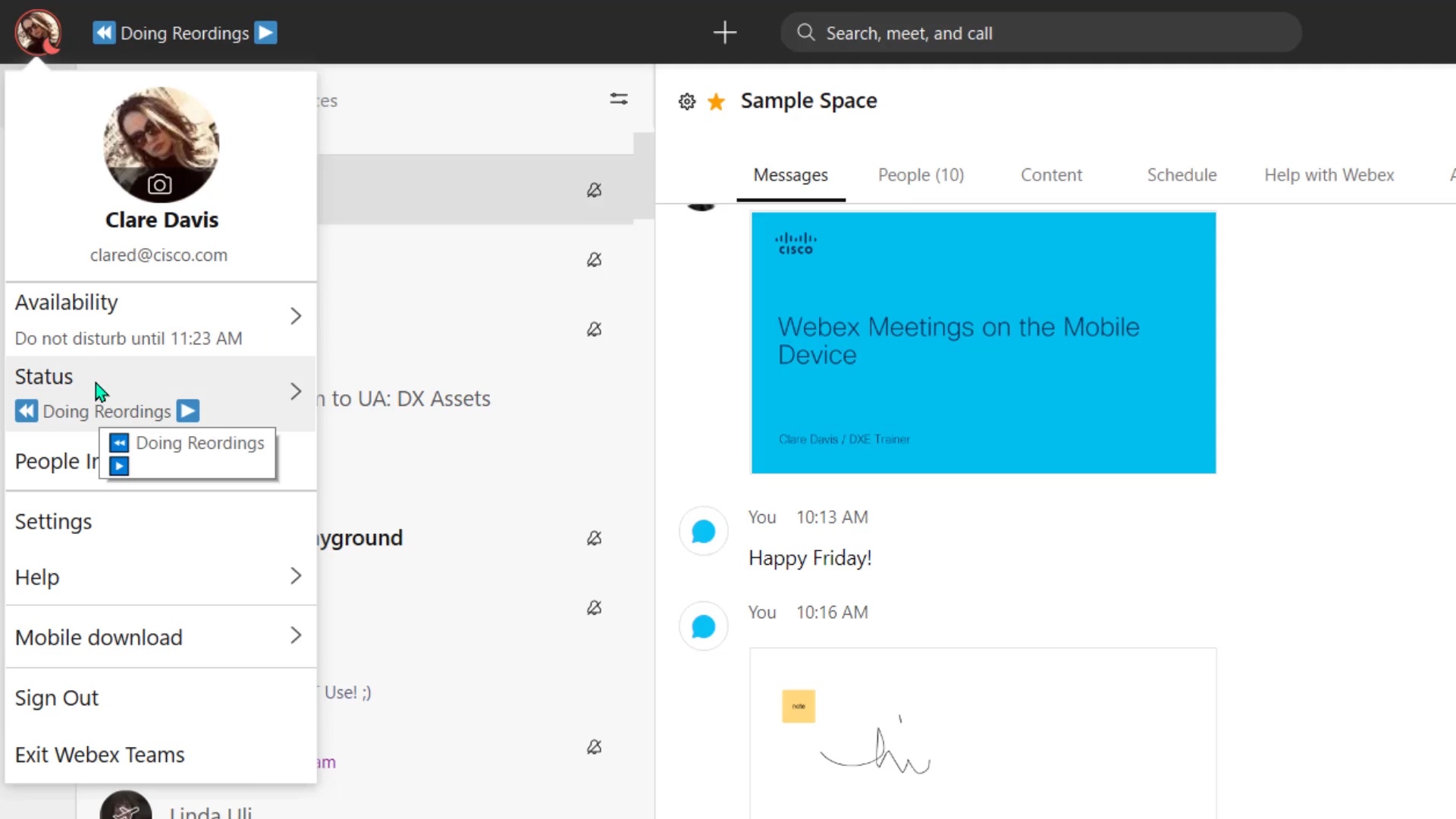Click the play icon next to Doing Reordings
This screenshot has height=819, width=1456.
tap(187, 410)
